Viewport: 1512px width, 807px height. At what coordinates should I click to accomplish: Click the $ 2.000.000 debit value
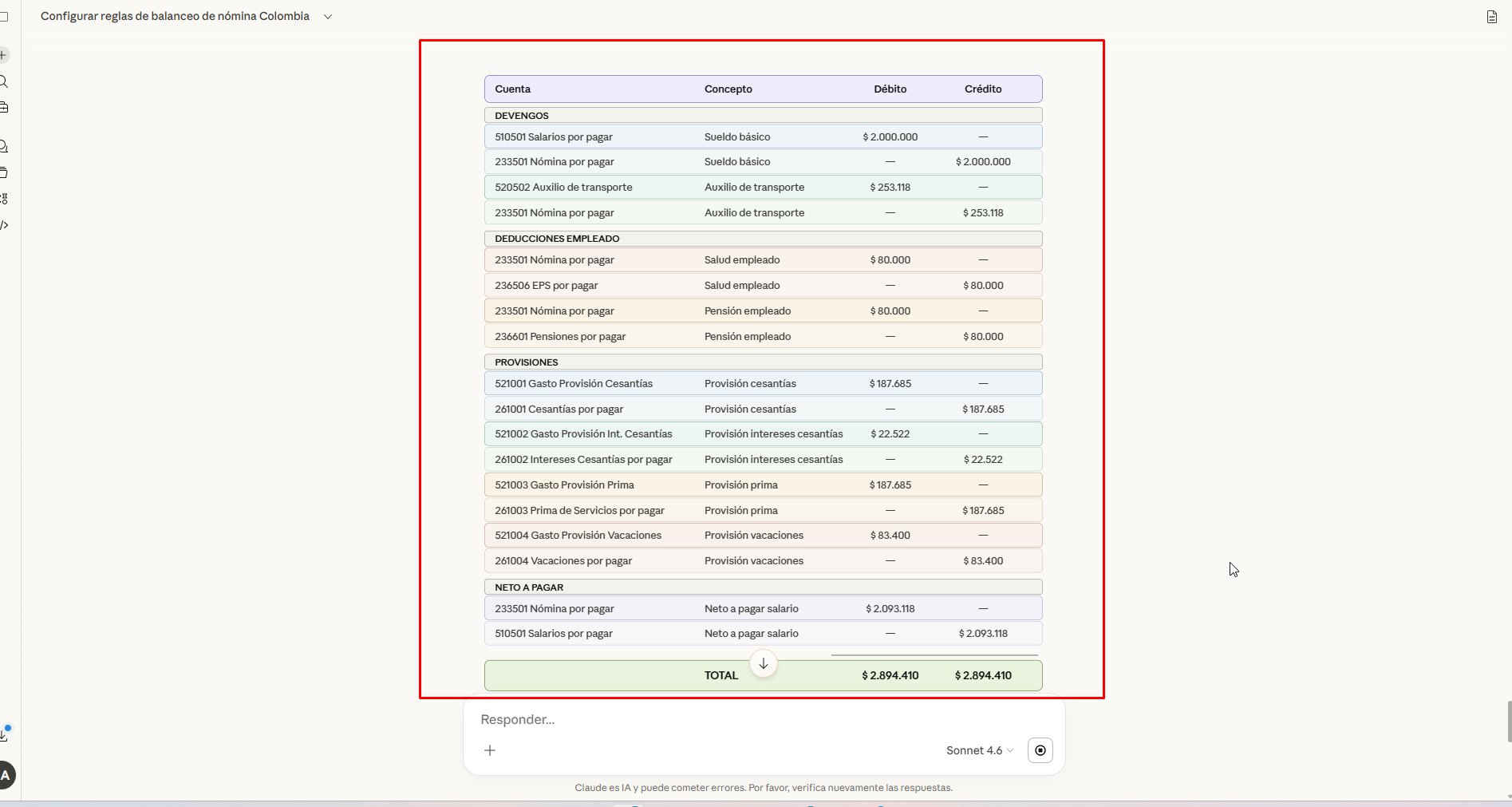pos(890,136)
